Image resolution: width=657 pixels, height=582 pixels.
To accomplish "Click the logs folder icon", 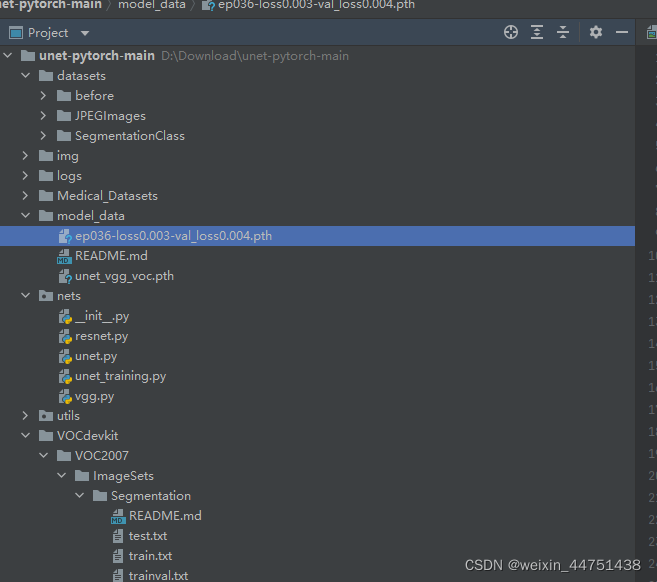I will (46, 176).
